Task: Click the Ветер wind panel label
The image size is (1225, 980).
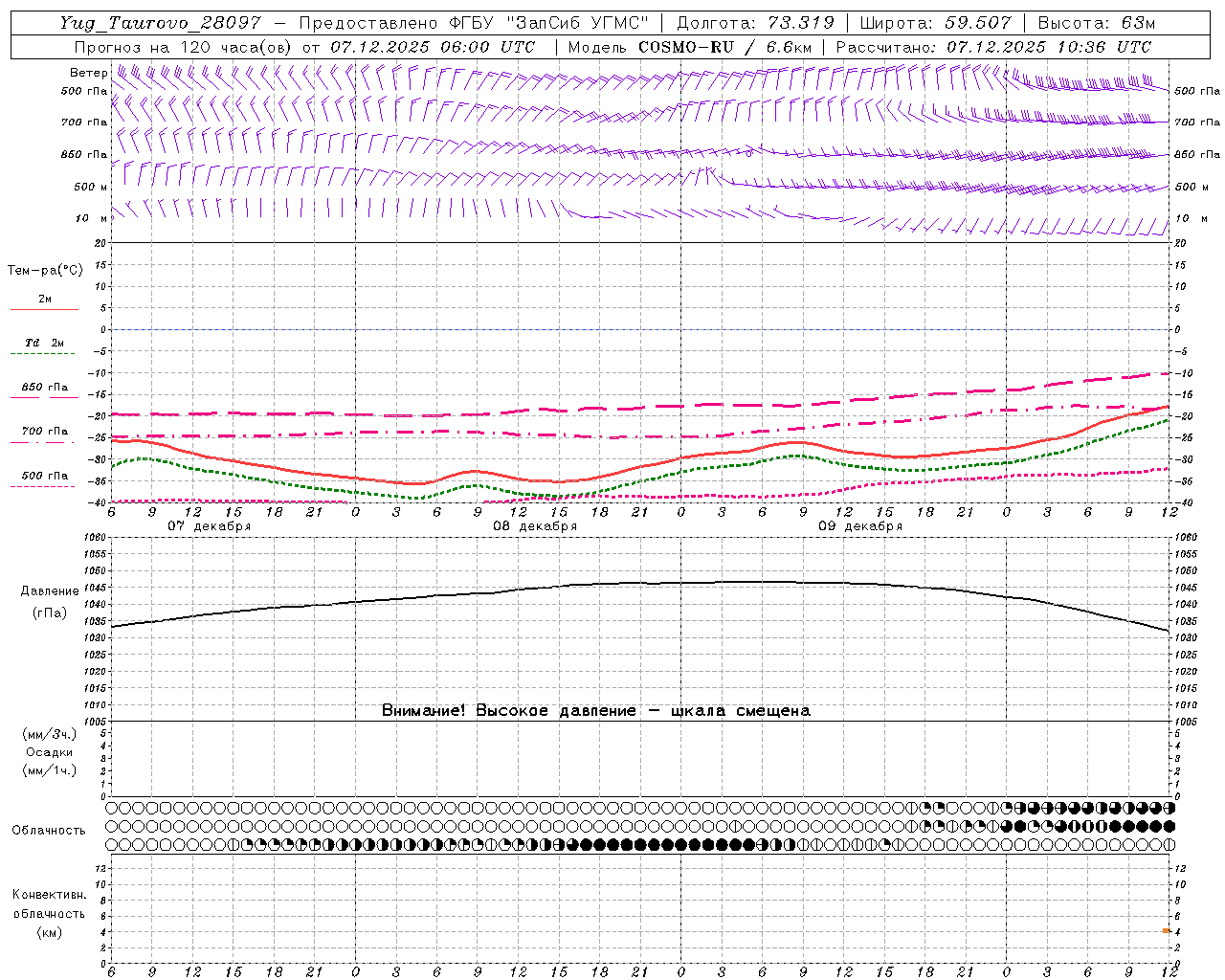Action: point(88,73)
